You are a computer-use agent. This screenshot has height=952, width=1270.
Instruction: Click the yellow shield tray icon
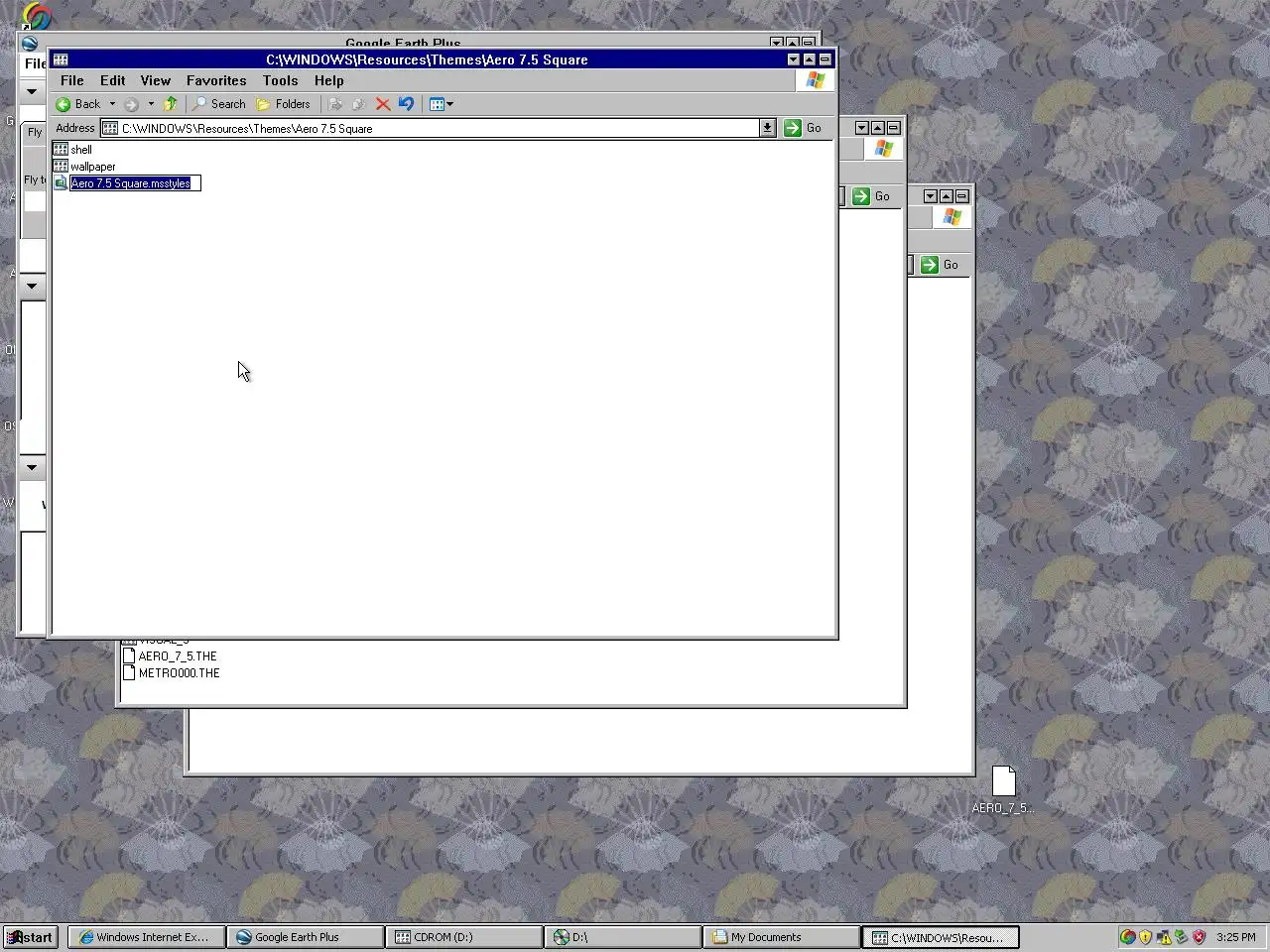[1146, 937]
